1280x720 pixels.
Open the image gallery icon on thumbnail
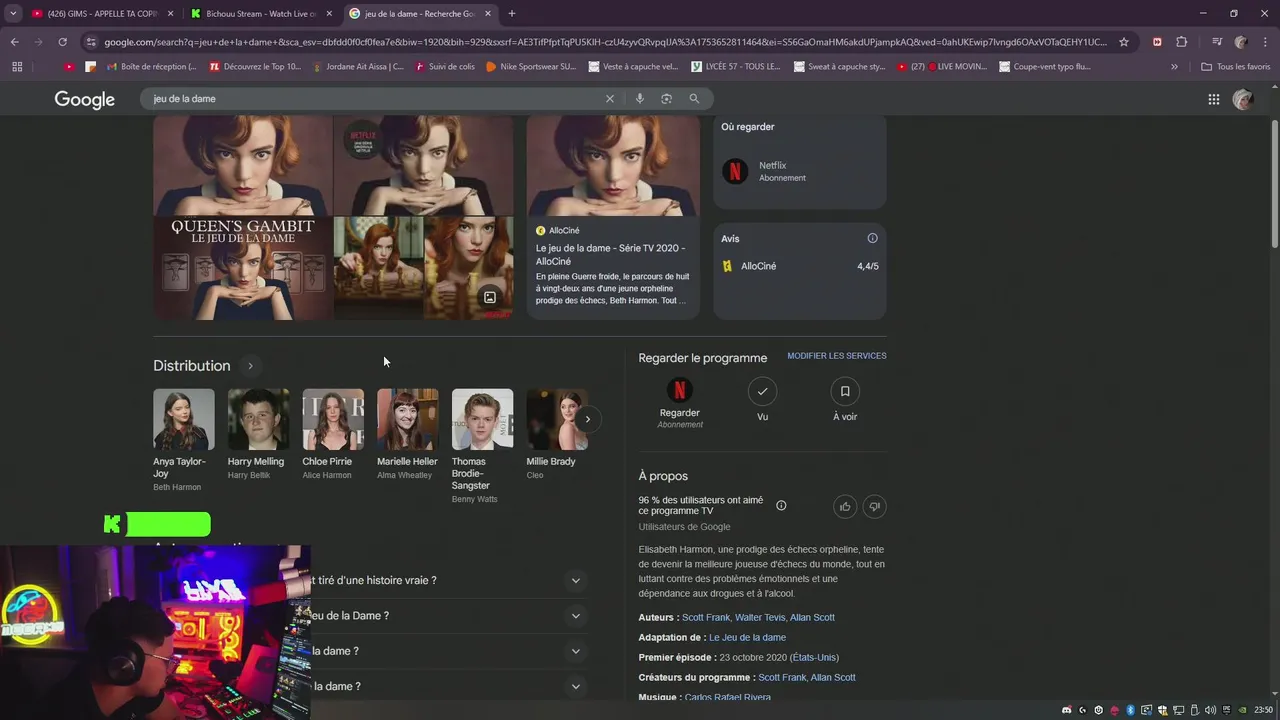pyautogui.click(x=490, y=297)
